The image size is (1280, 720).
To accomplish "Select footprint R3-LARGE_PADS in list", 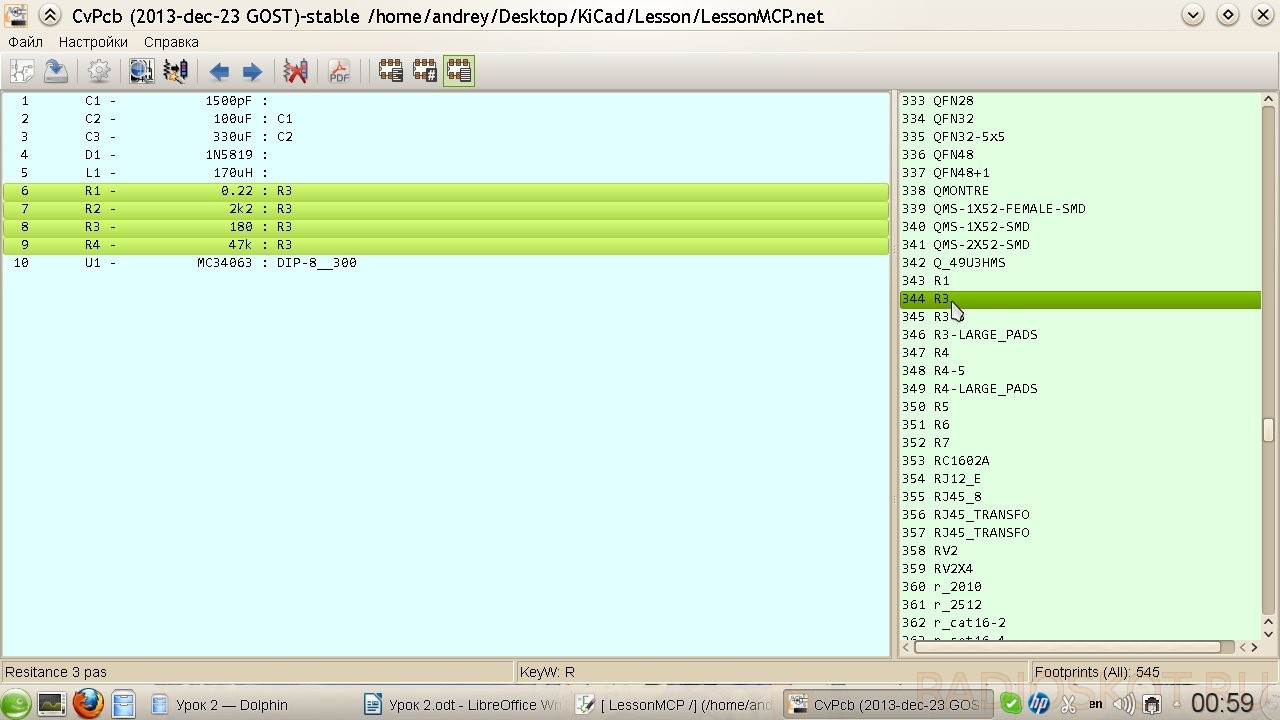I will click(x=985, y=335).
